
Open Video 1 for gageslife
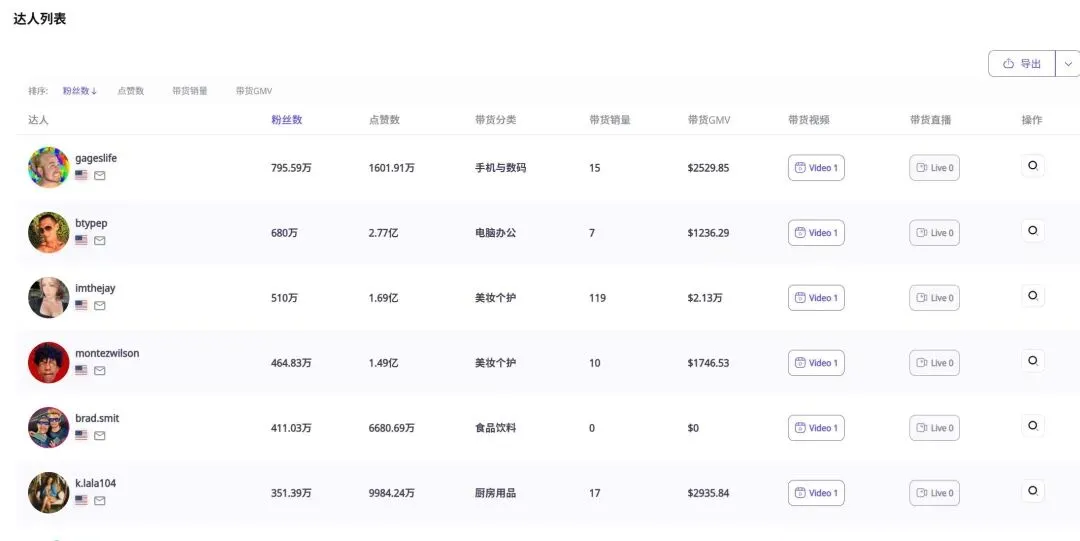point(816,168)
